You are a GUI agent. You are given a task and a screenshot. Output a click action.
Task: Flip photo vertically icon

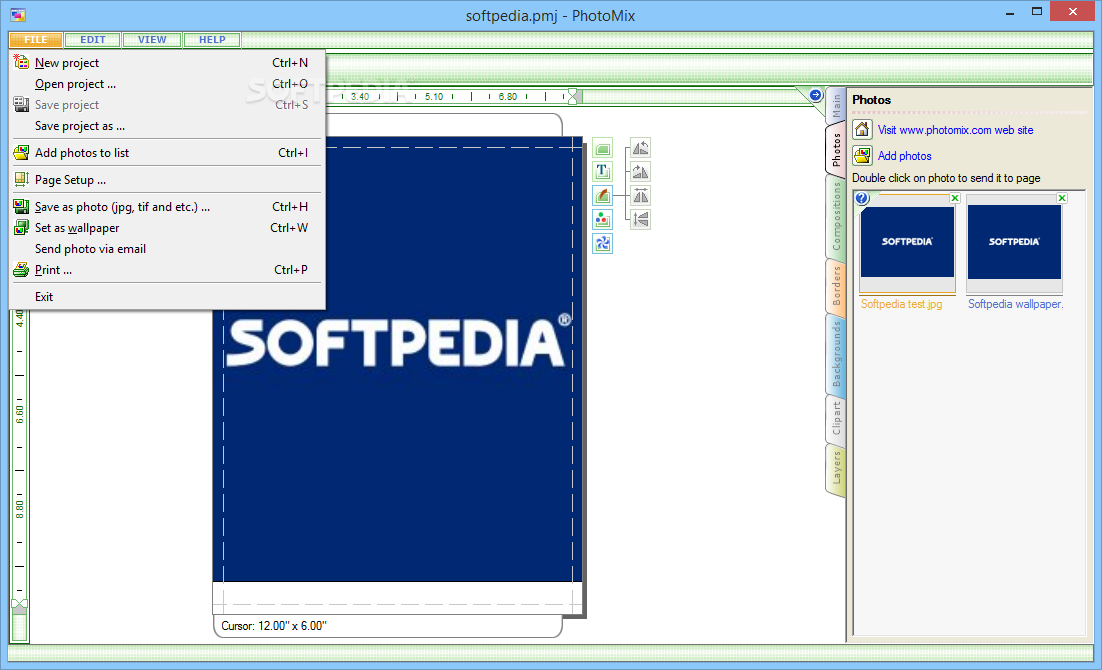(640, 219)
